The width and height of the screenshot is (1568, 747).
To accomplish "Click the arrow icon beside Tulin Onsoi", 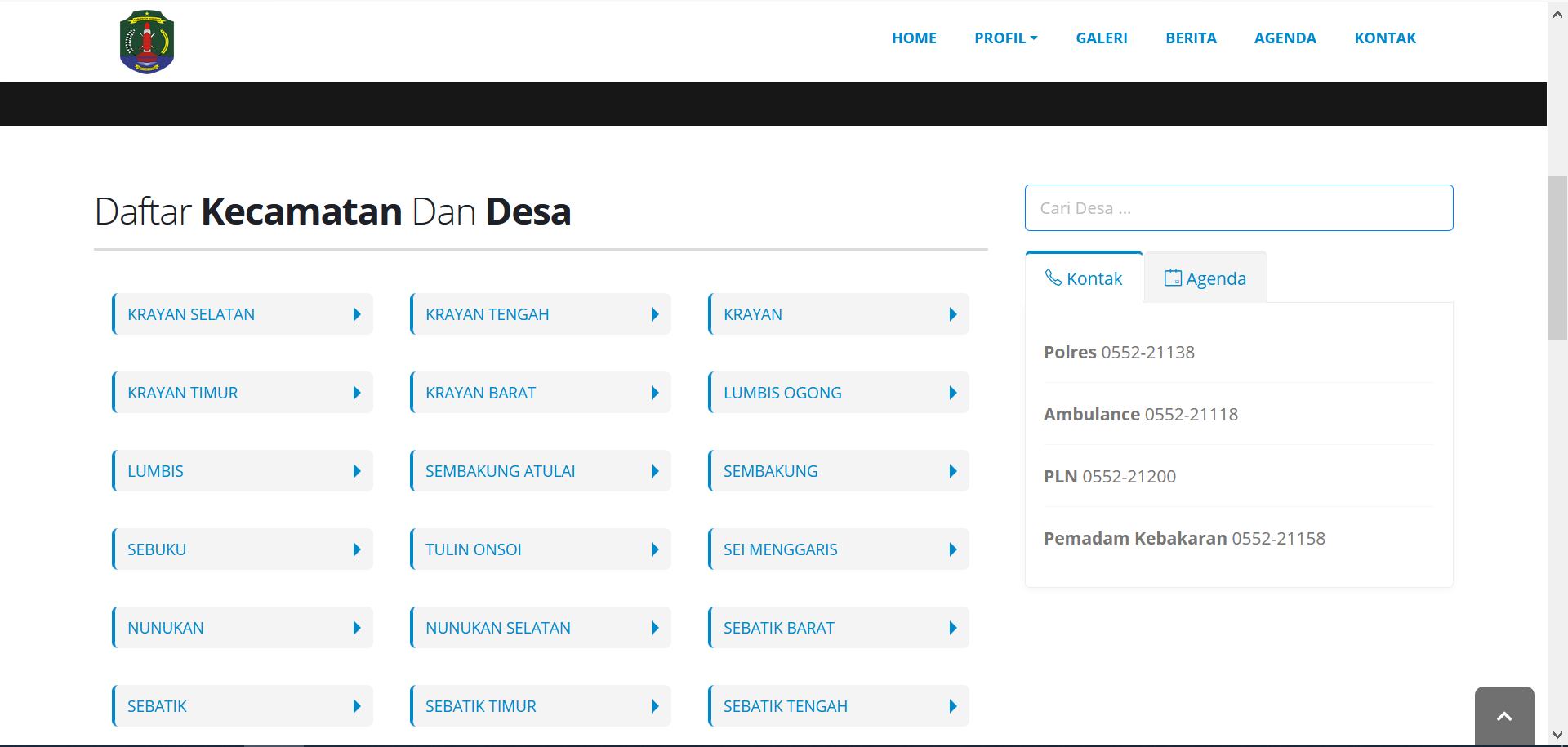I will point(655,549).
